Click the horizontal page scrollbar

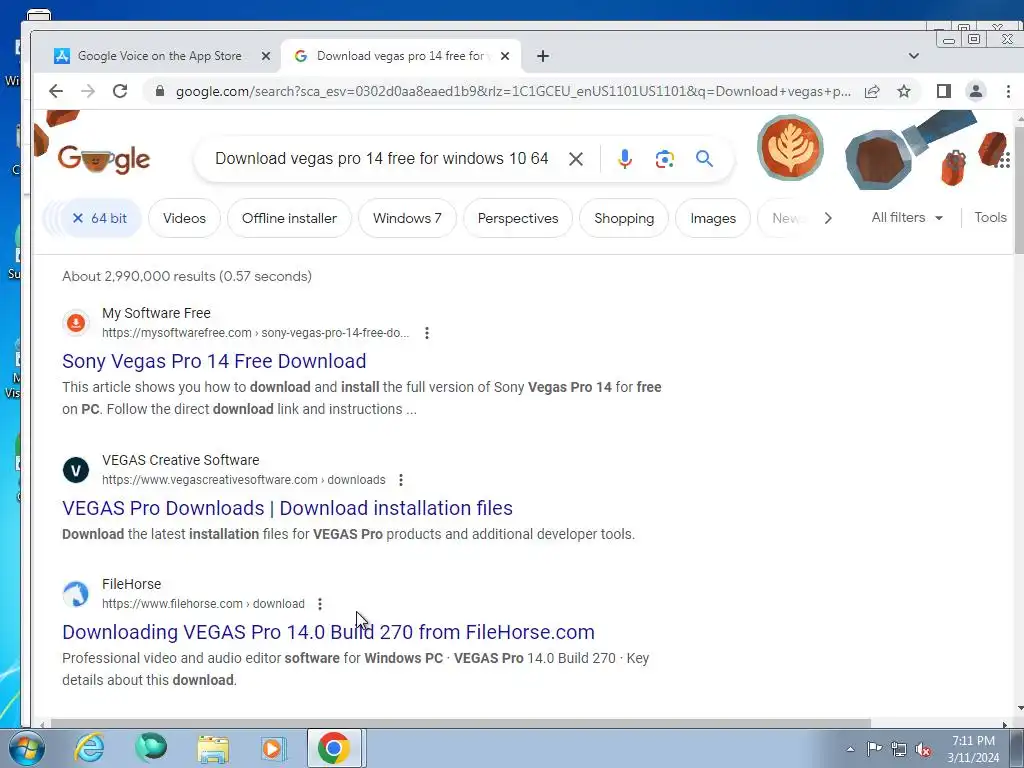[x=460, y=723]
